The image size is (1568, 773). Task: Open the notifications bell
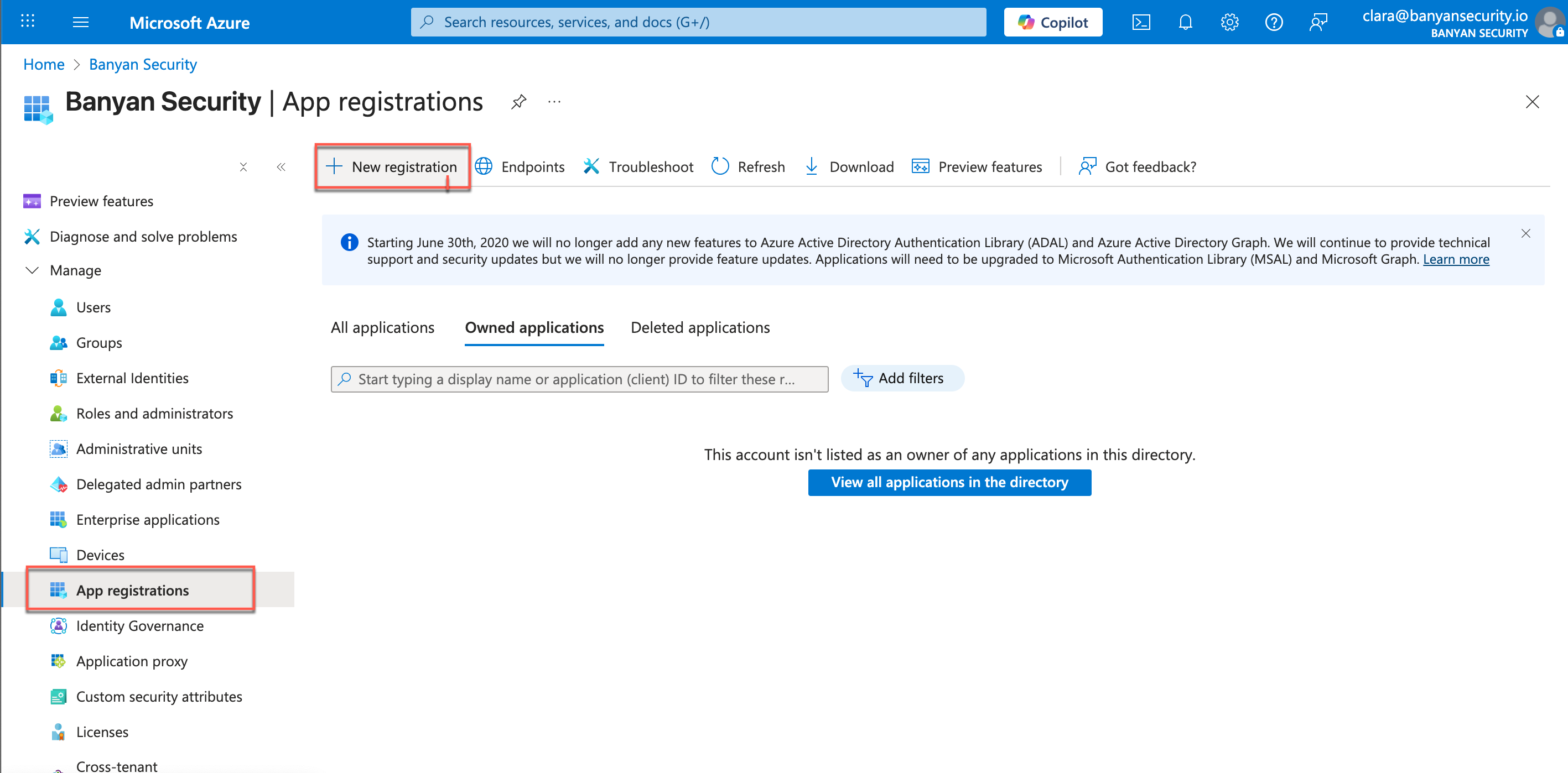coord(1185,23)
